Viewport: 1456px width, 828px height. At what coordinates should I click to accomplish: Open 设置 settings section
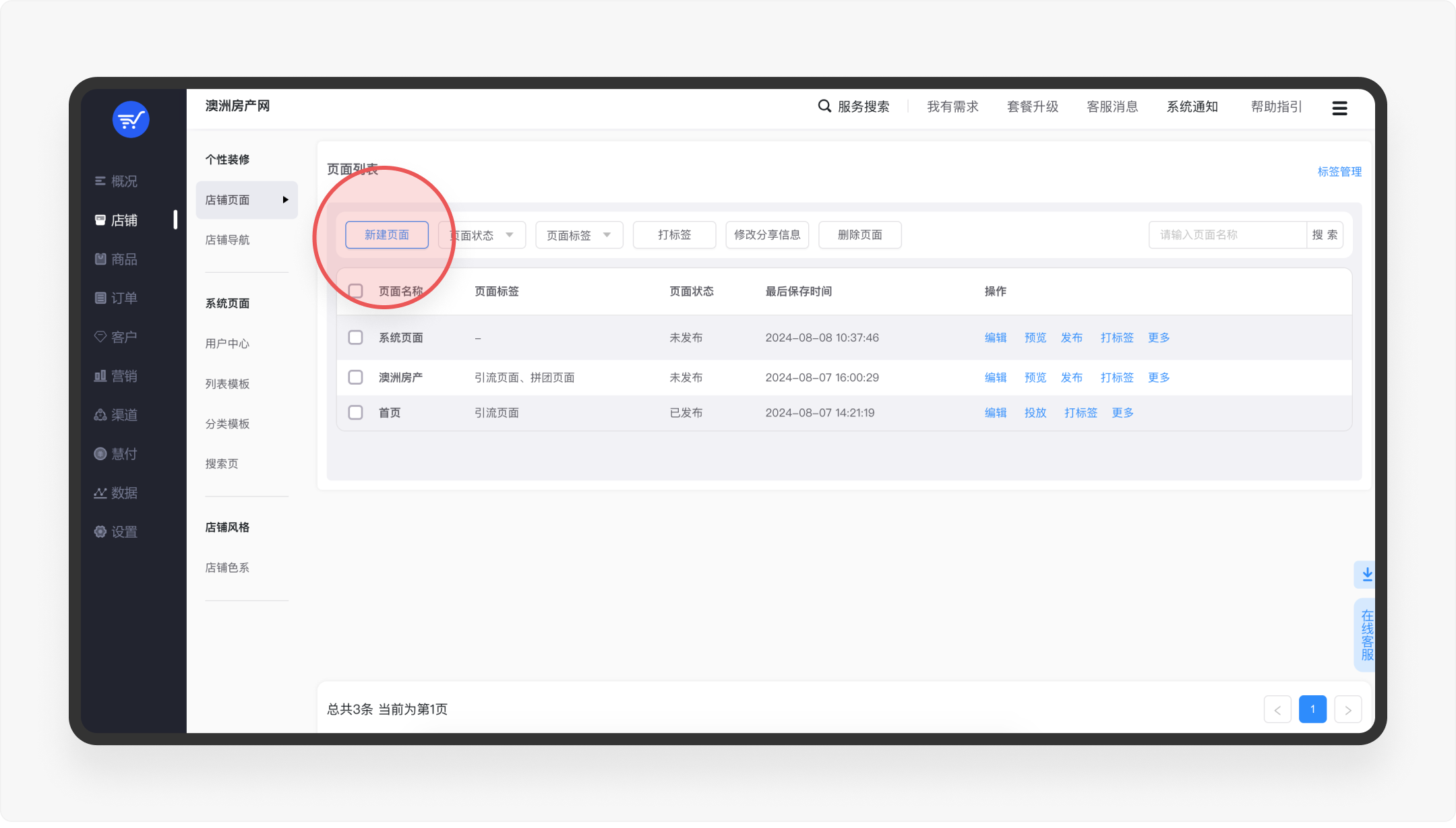(116, 532)
